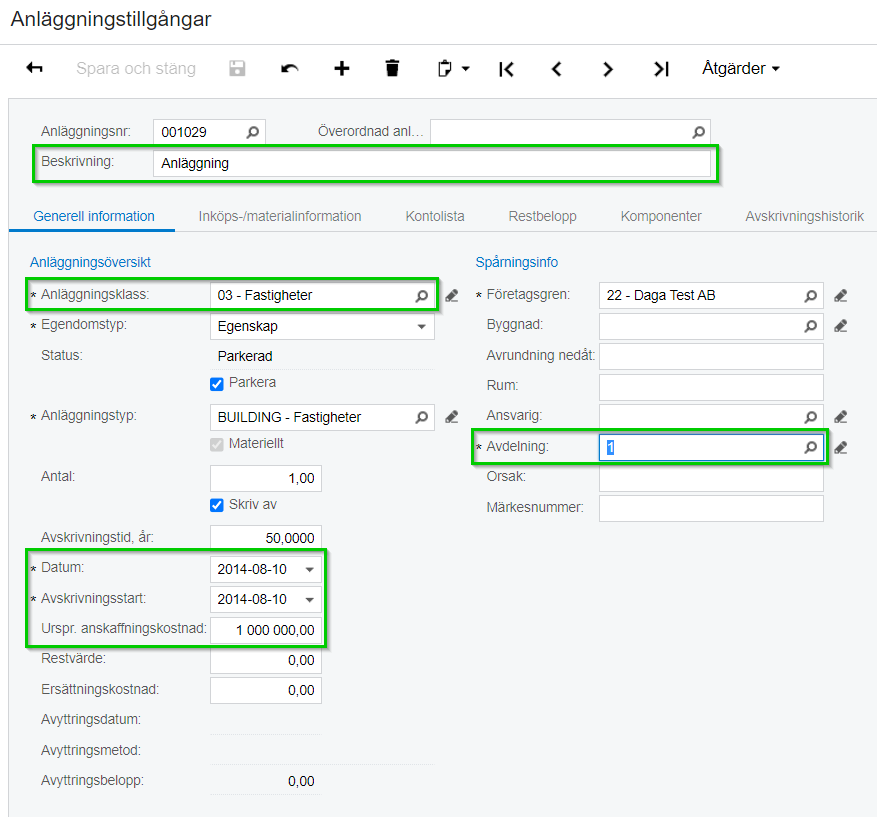Open Byggnad lookup magnifier
The image size is (877, 817).
coord(810,326)
